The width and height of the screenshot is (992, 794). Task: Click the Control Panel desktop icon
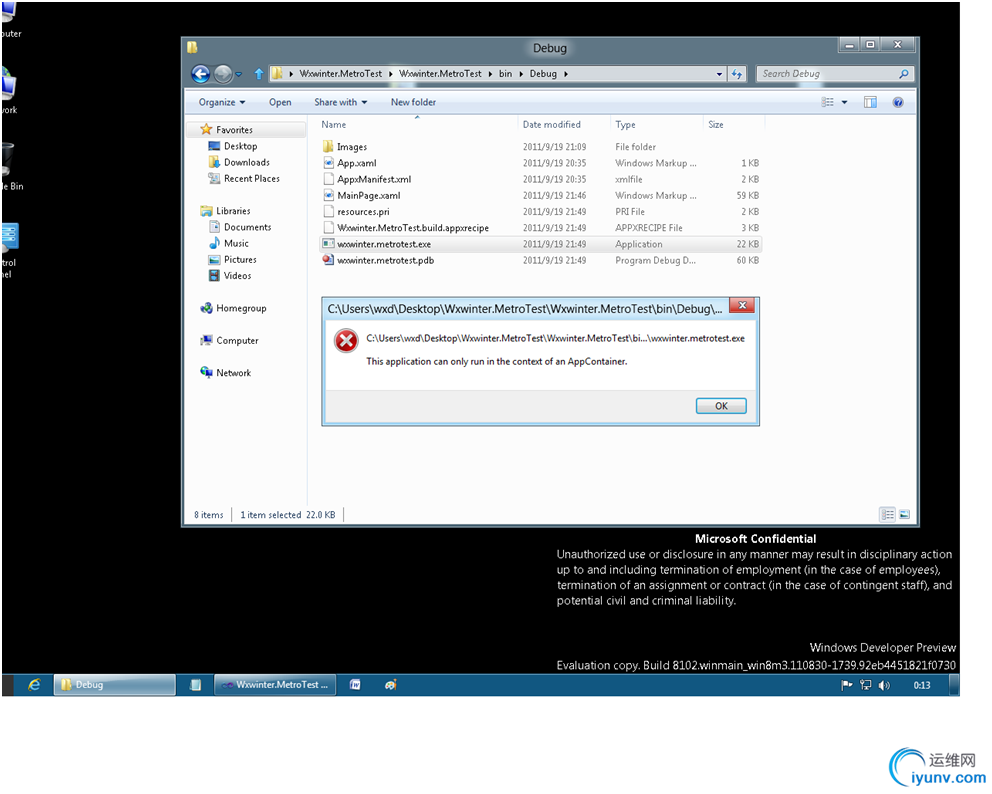tap(9, 249)
